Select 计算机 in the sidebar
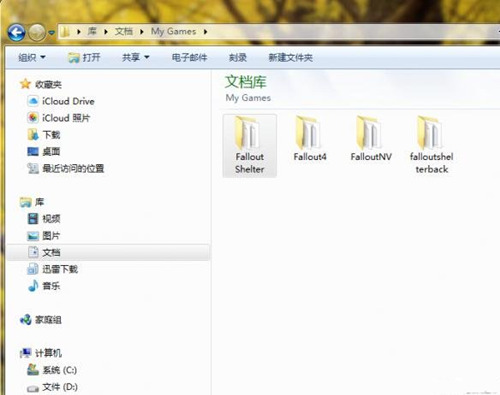The image size is (500, 395). [41, 353]
